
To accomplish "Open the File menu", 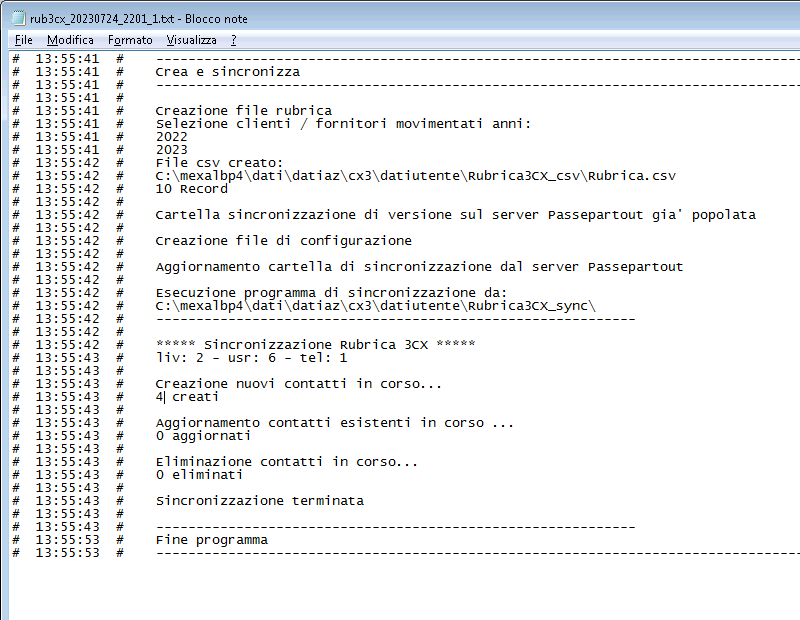I will [24, 40].
